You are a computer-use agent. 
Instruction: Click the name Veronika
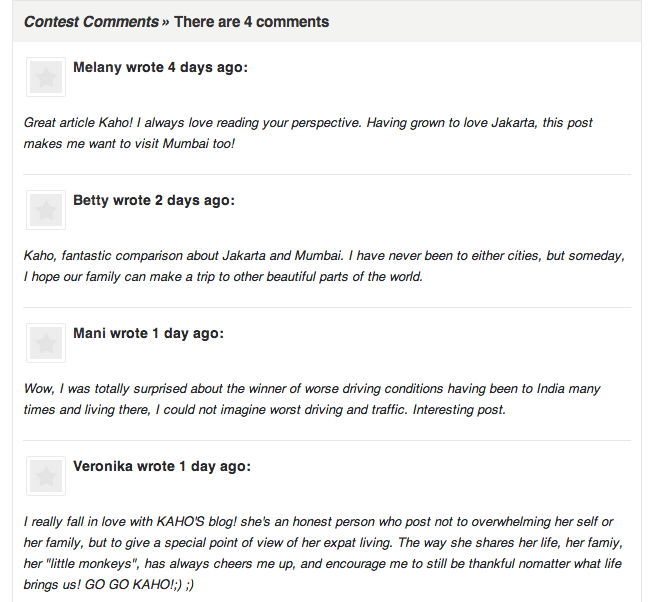point(103,466)
